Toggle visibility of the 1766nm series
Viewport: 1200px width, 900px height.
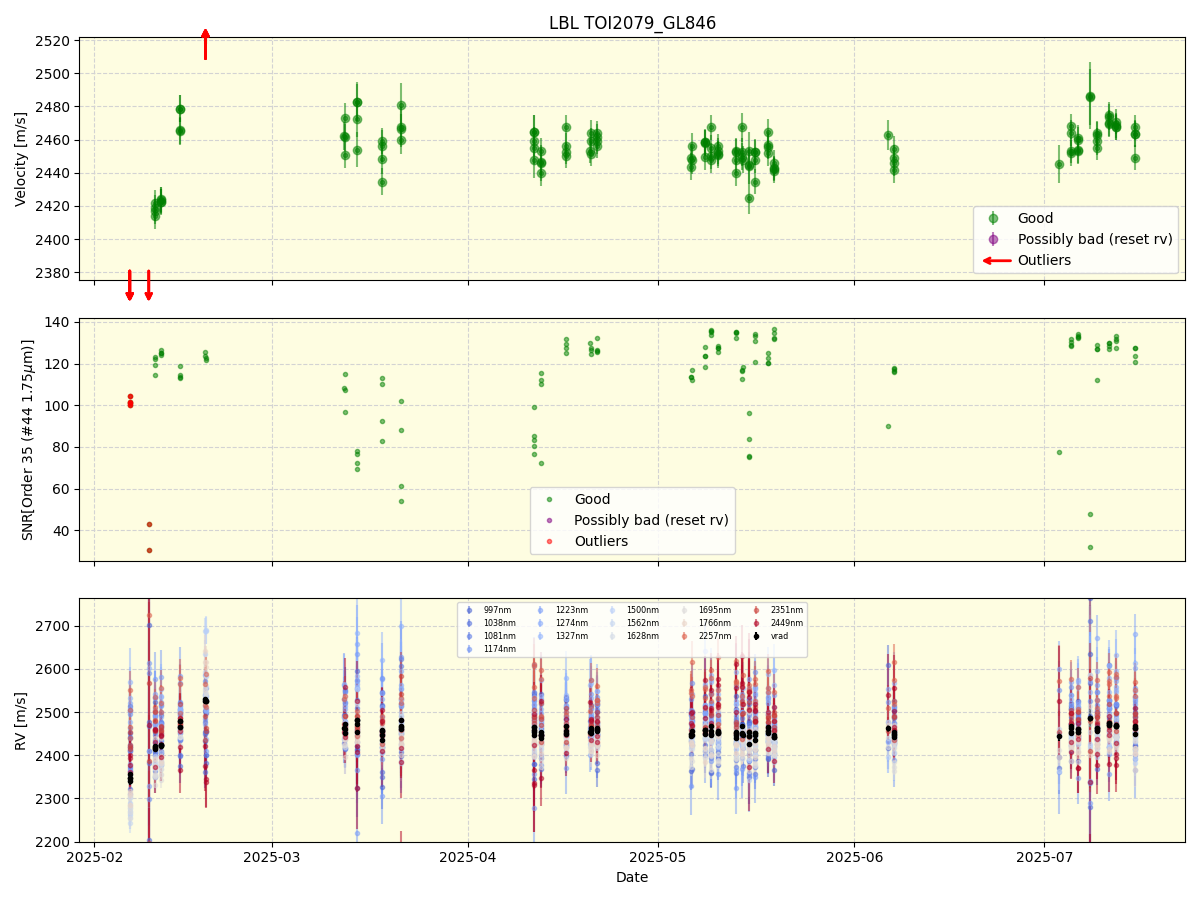683,623
